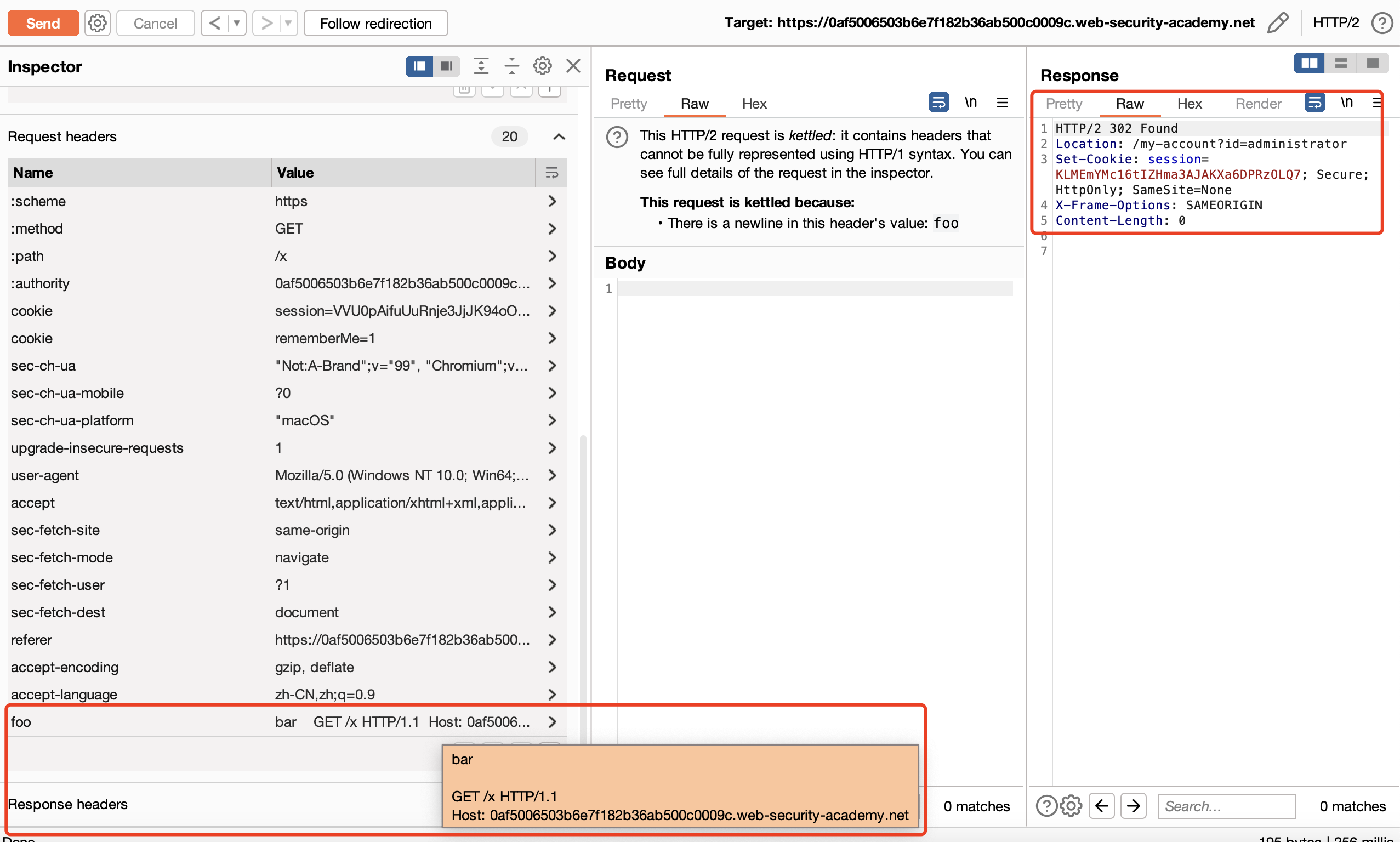Open Inspector settings gear

pos(542,66)
